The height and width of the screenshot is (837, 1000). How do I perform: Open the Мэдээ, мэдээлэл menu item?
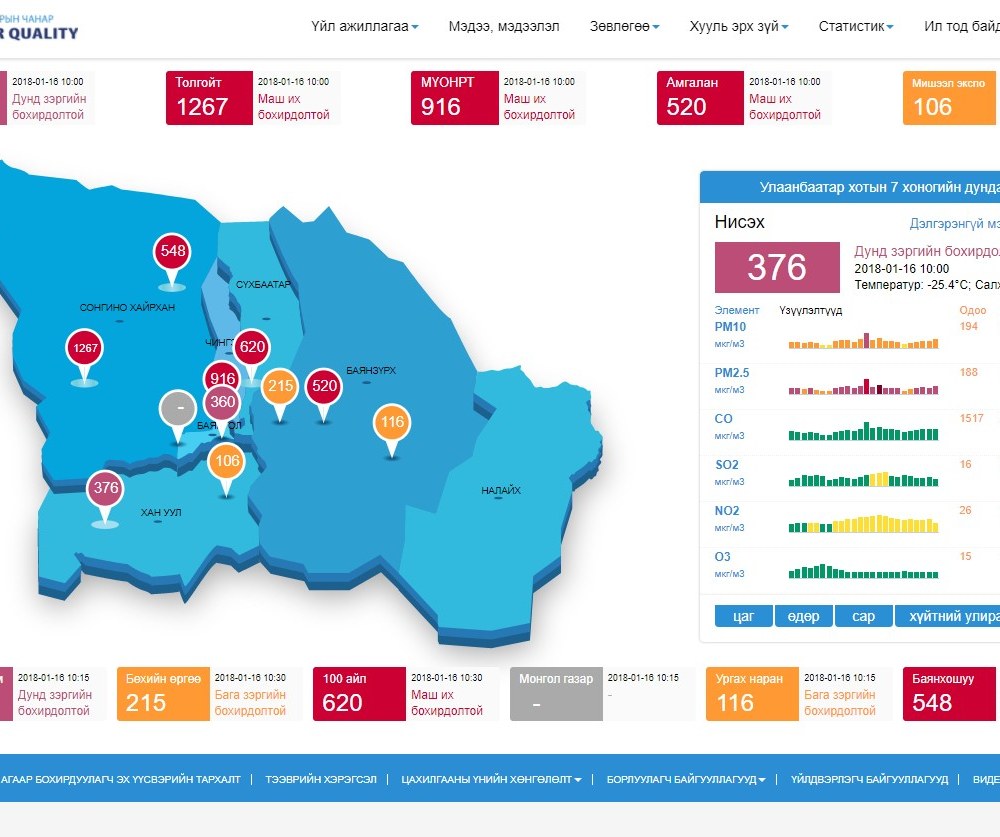pyautogui.click(x=504, y=27)
